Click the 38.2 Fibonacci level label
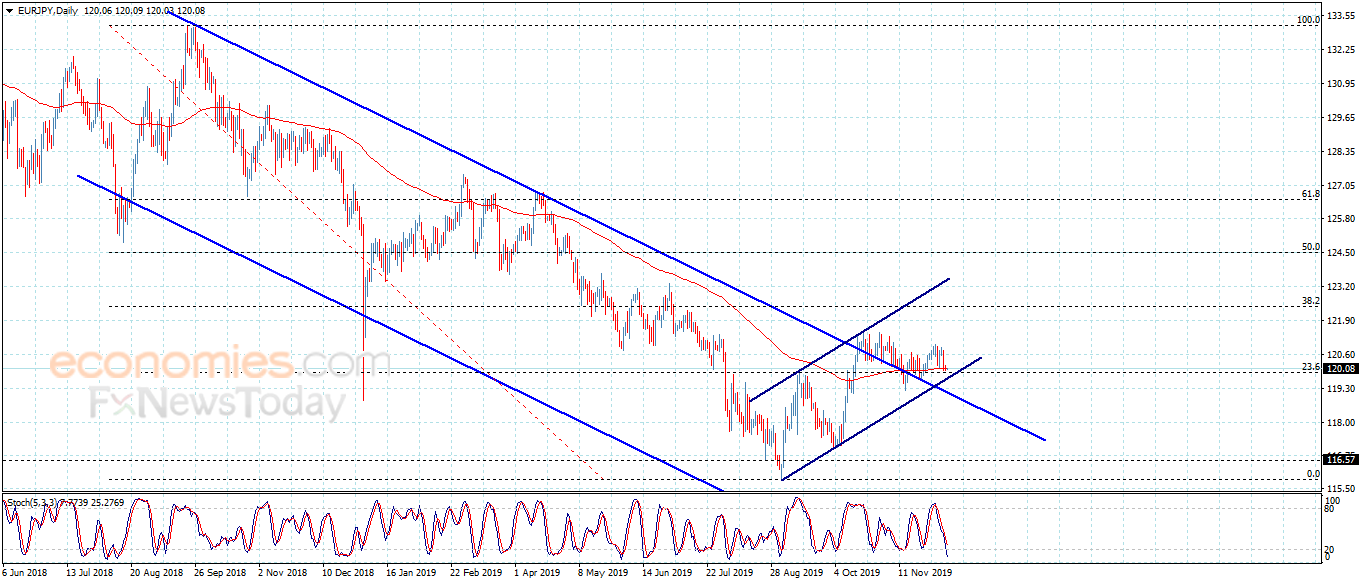 [x=1310, y=300]
